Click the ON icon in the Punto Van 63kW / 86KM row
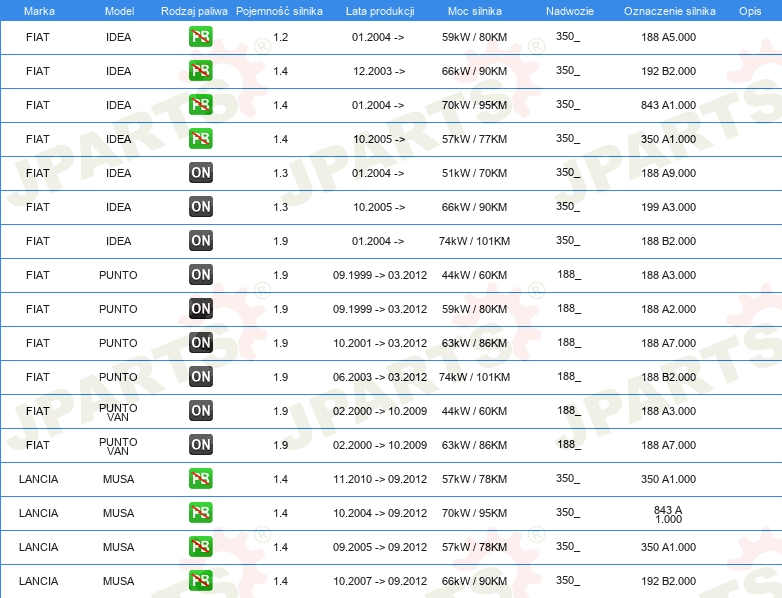This screenshot has width=782, height=598. click(200, 444)
